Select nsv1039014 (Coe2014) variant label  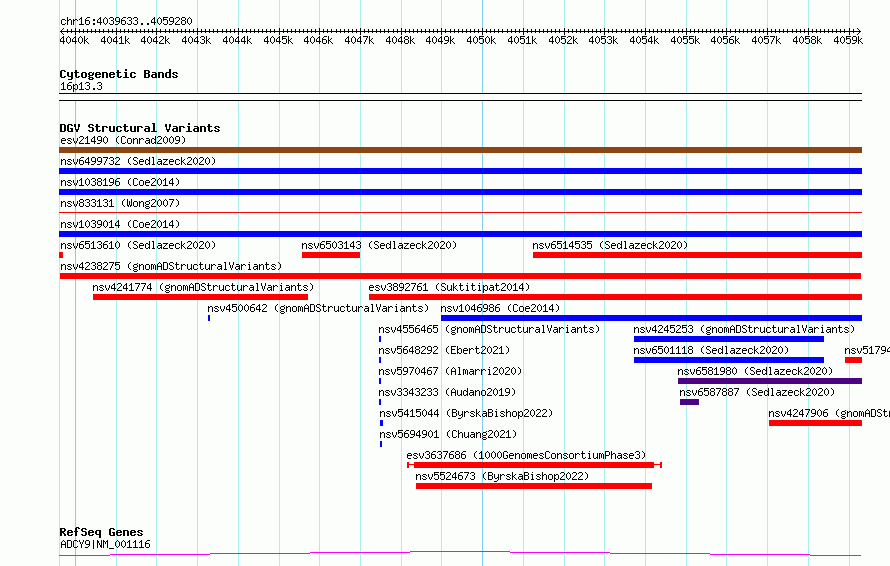[x=120, y=224]
